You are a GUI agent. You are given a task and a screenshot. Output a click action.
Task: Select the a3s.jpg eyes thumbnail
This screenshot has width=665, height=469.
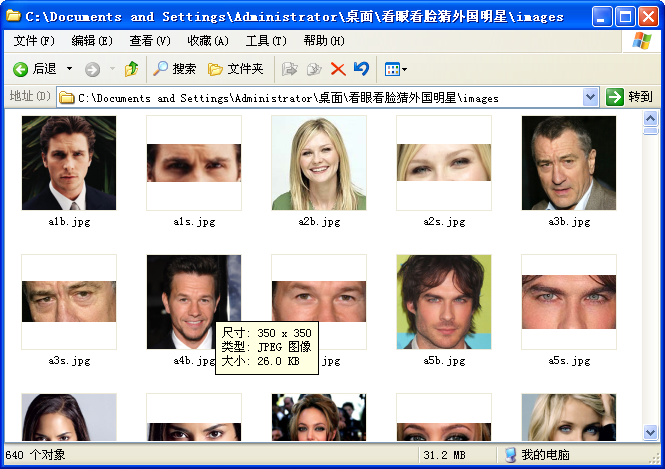tap(69, 302)
